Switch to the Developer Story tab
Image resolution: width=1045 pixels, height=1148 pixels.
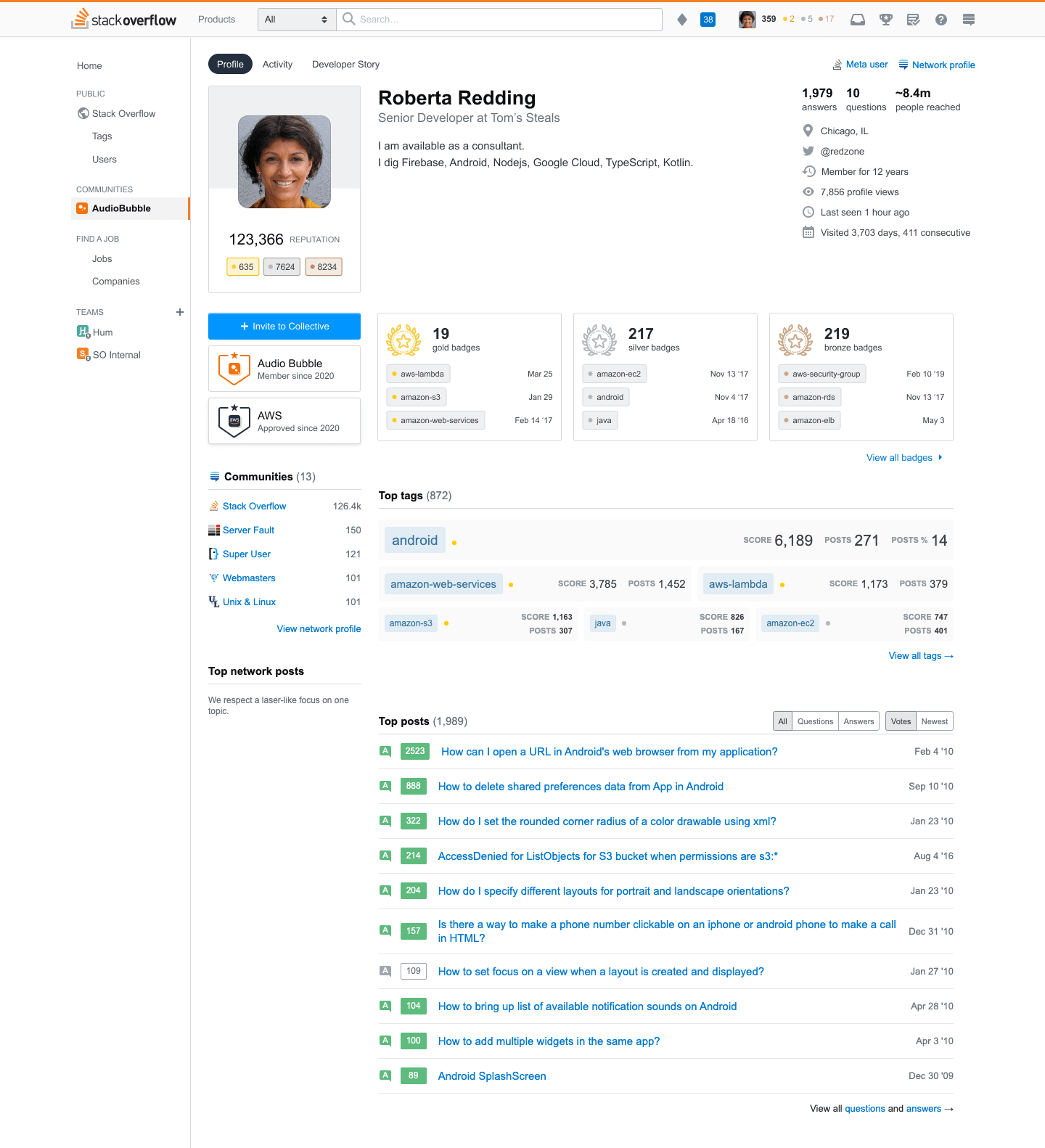[x=345, y=64]
